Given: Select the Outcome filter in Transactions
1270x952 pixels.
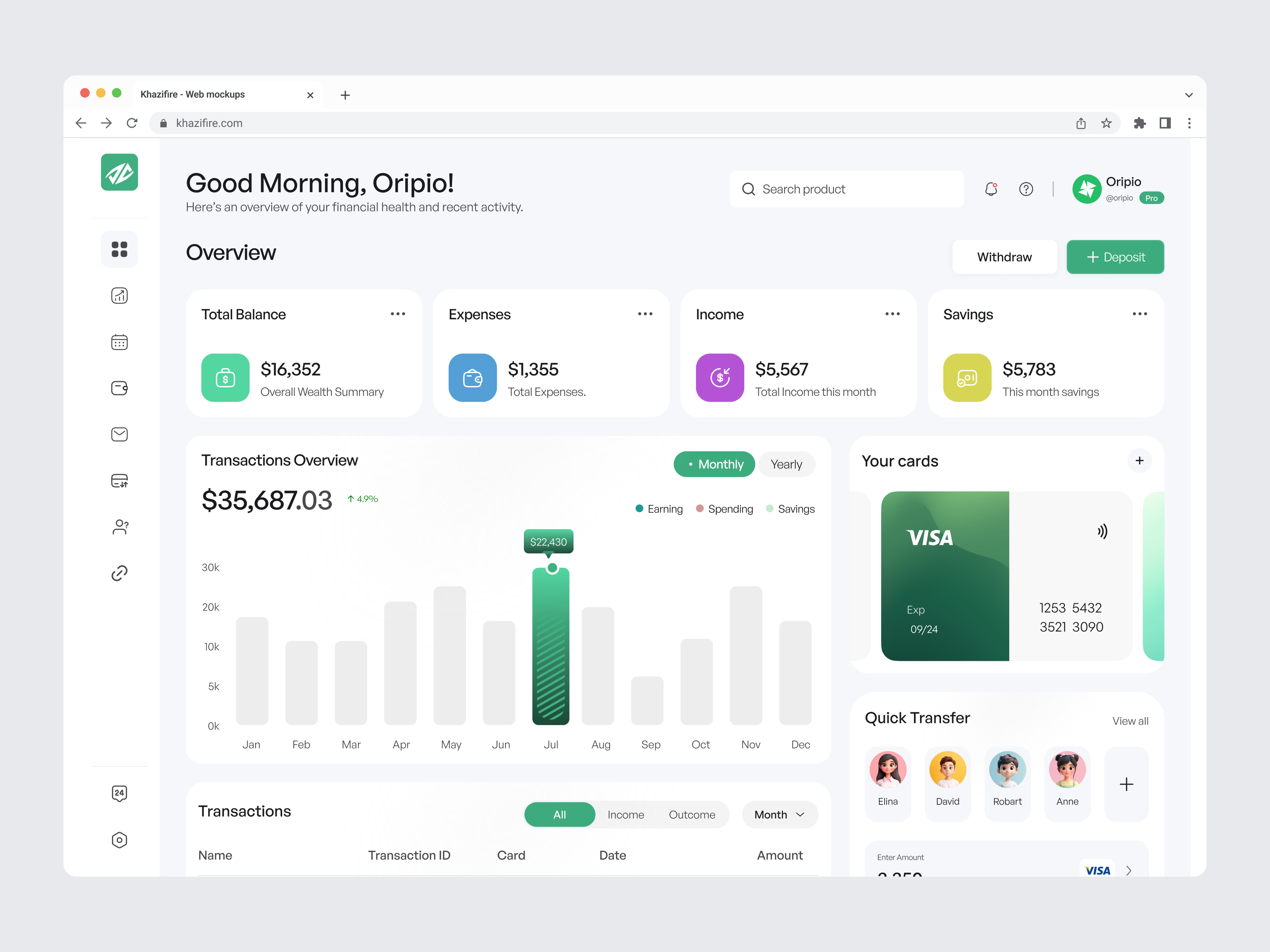Looking at the screenshot, I should point(692,814).
